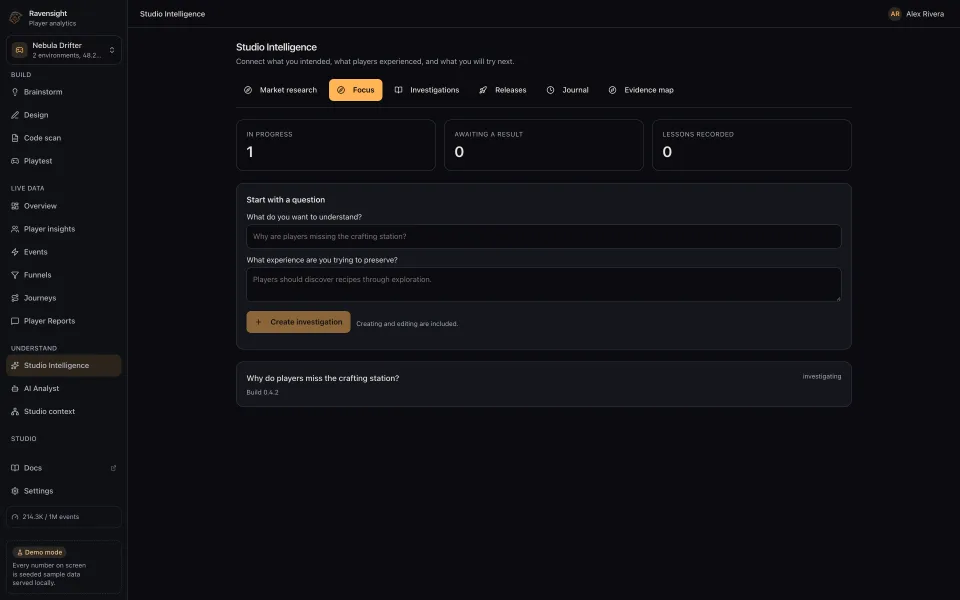
Task: Click the Playtest gamepad icon
Action: [x=15, y=161]
